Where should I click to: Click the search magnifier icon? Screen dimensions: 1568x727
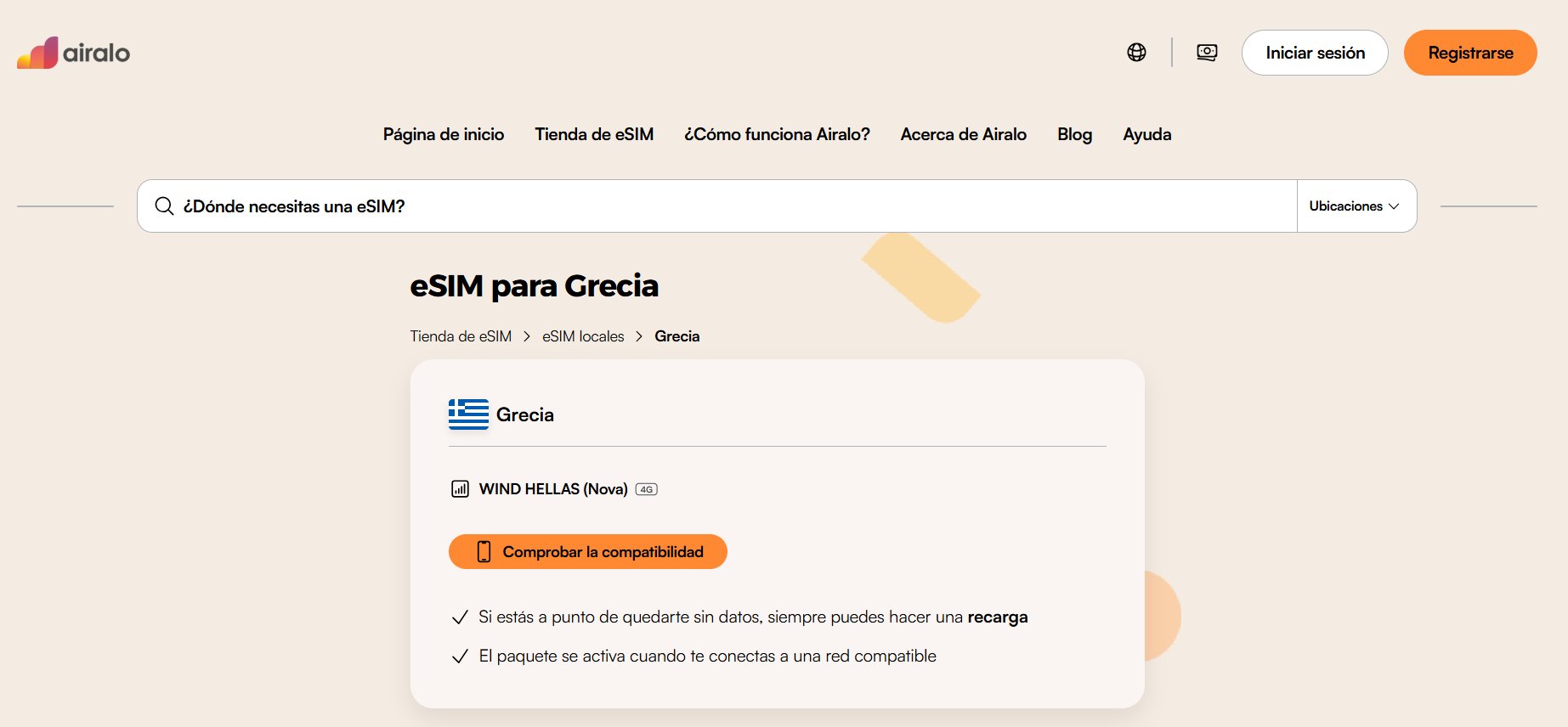click(164, 206)
